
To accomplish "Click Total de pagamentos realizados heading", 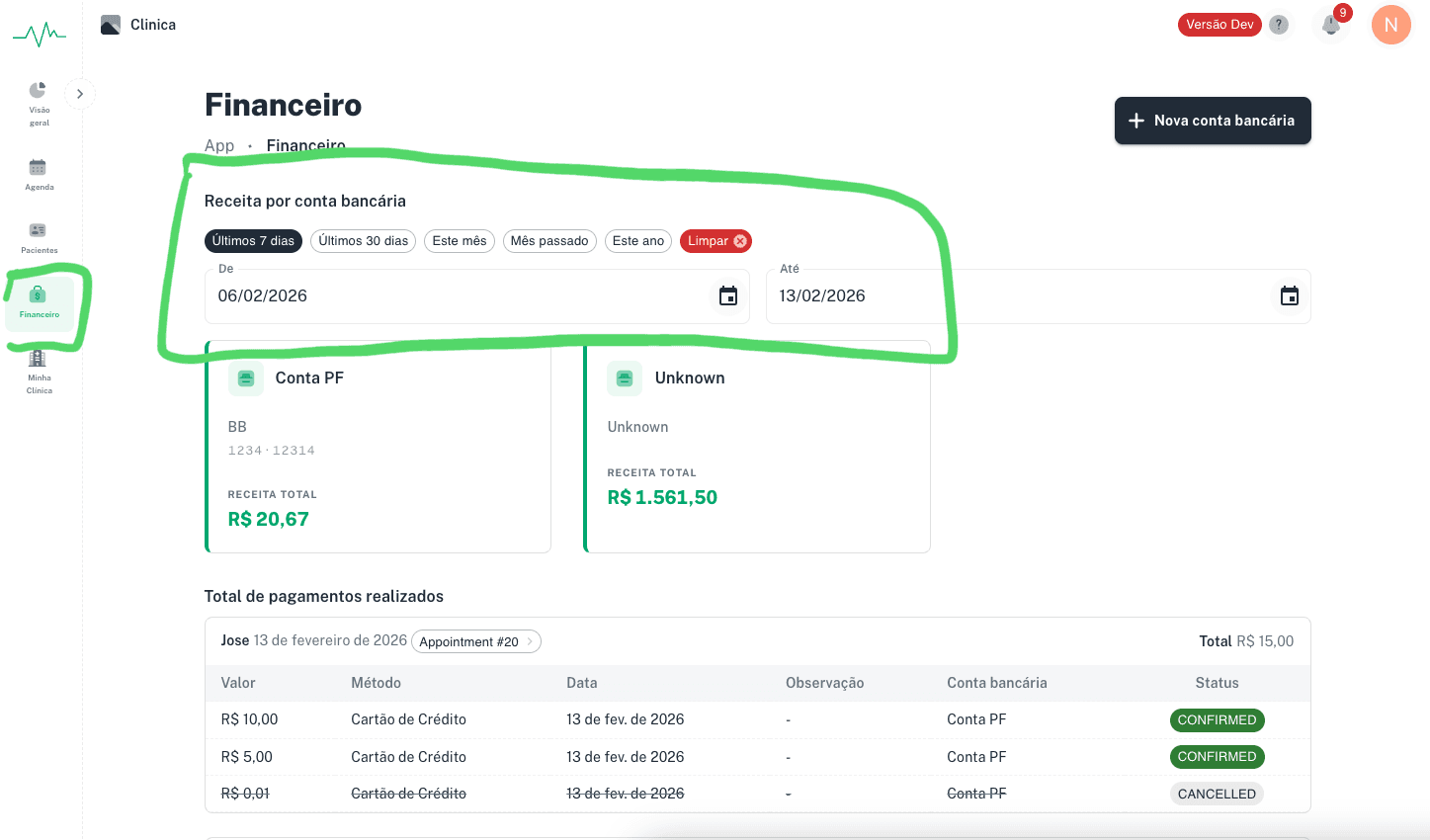I will (324, 597).
